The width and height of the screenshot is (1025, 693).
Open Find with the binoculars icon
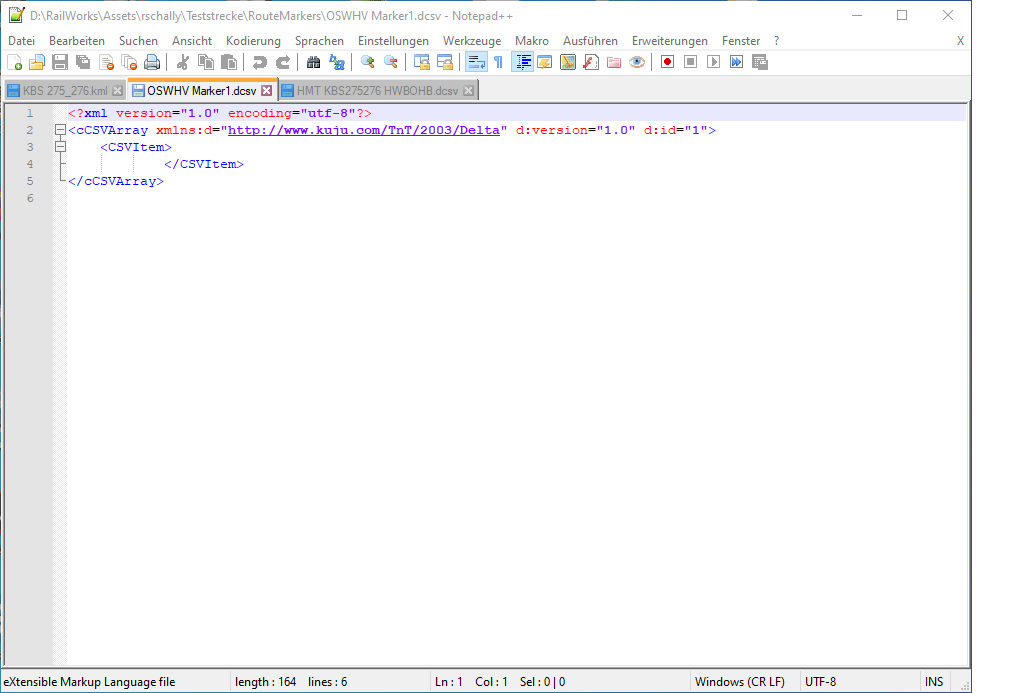point(314,62)
